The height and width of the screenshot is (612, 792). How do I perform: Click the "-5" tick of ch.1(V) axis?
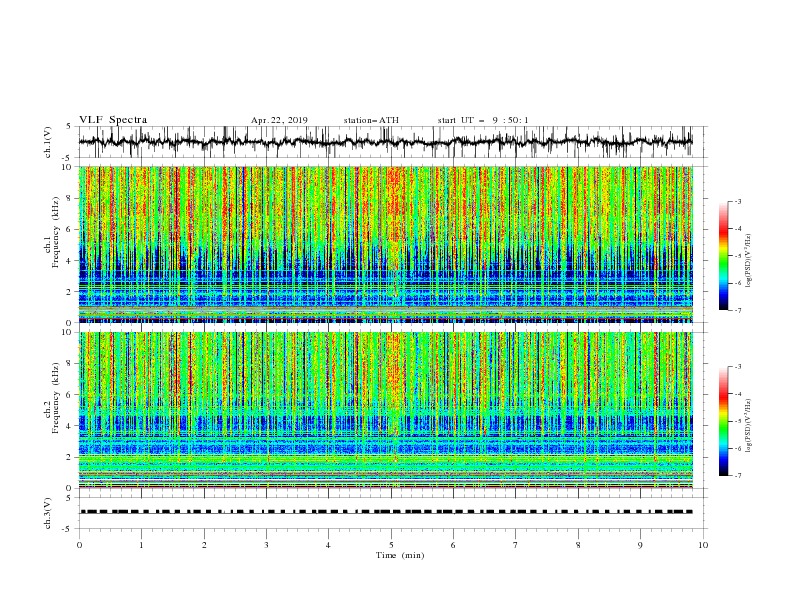tap(68, 158)
